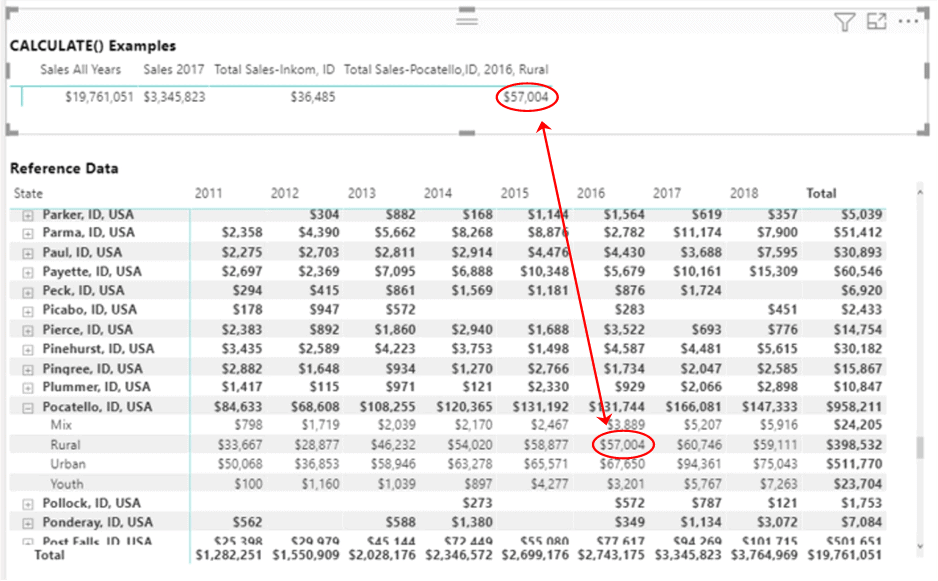Click the focus mode icon

coord(876,22)
